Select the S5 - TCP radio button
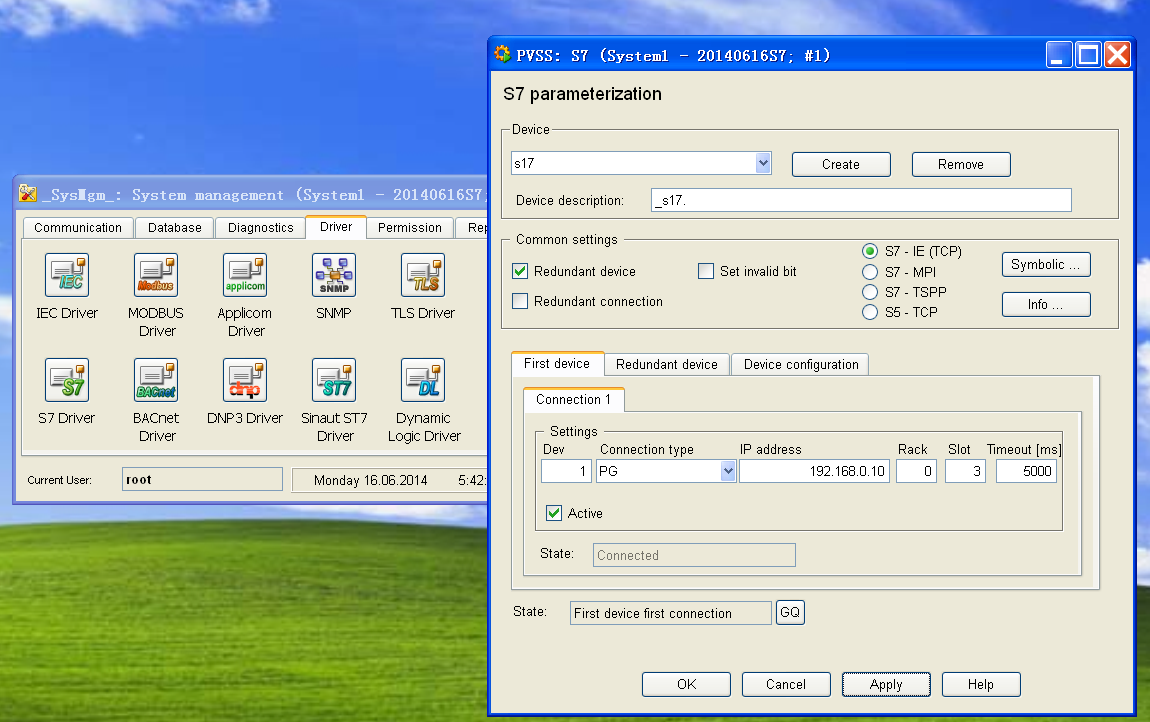This screenshot has width=1150, height=722. (x=870, y=313)
